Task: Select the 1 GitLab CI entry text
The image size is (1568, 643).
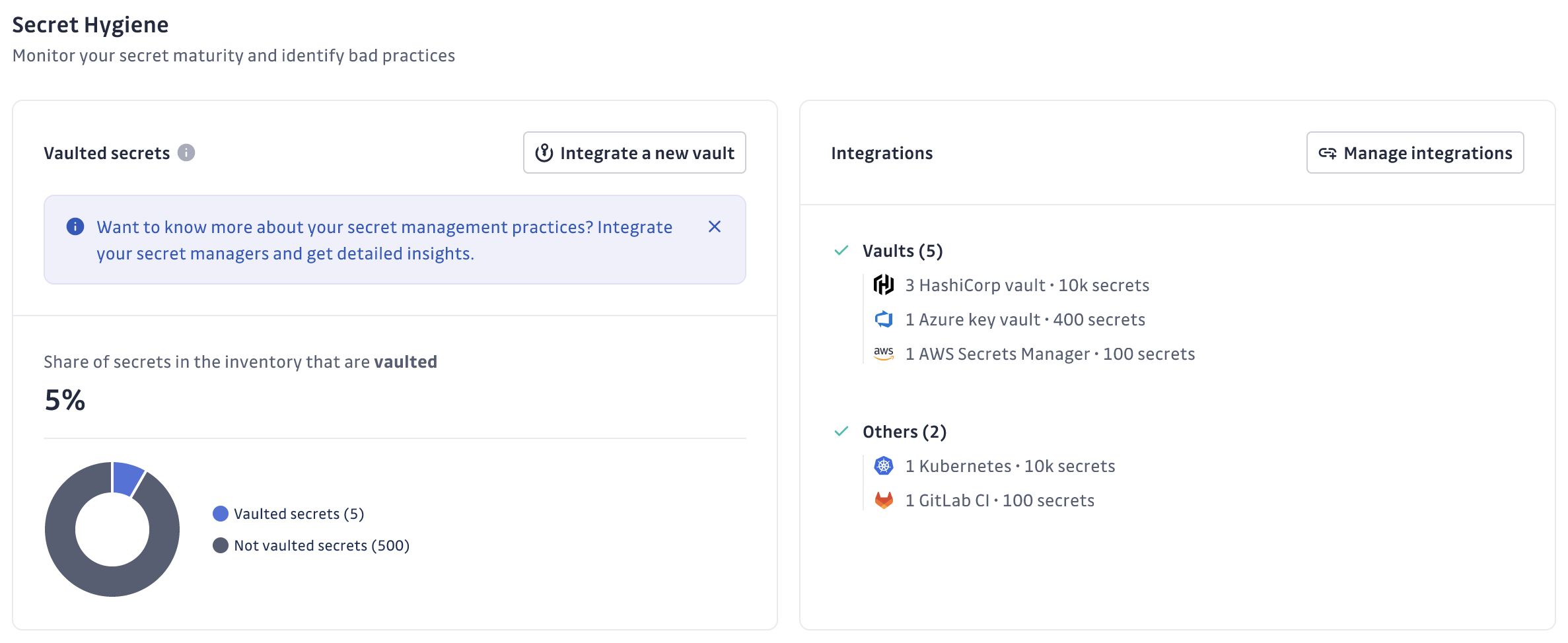Action: tap(999, 500)
